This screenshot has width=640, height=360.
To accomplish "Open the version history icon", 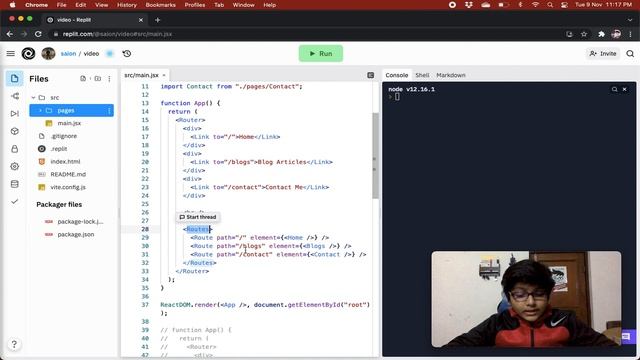I will pyautogui.click(x=127, y=53).
